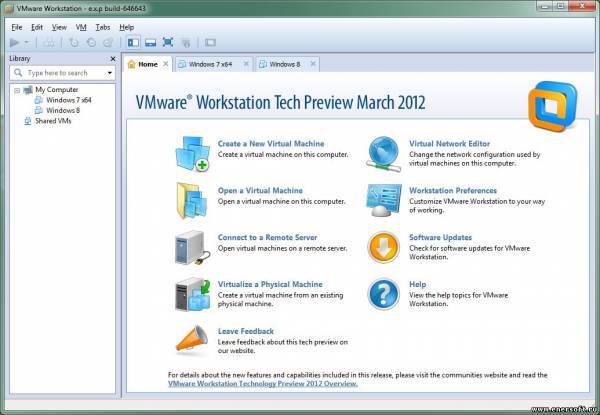Open the Edit menu
The width and height of the screenshot is (600, 415).
[37, 27]
